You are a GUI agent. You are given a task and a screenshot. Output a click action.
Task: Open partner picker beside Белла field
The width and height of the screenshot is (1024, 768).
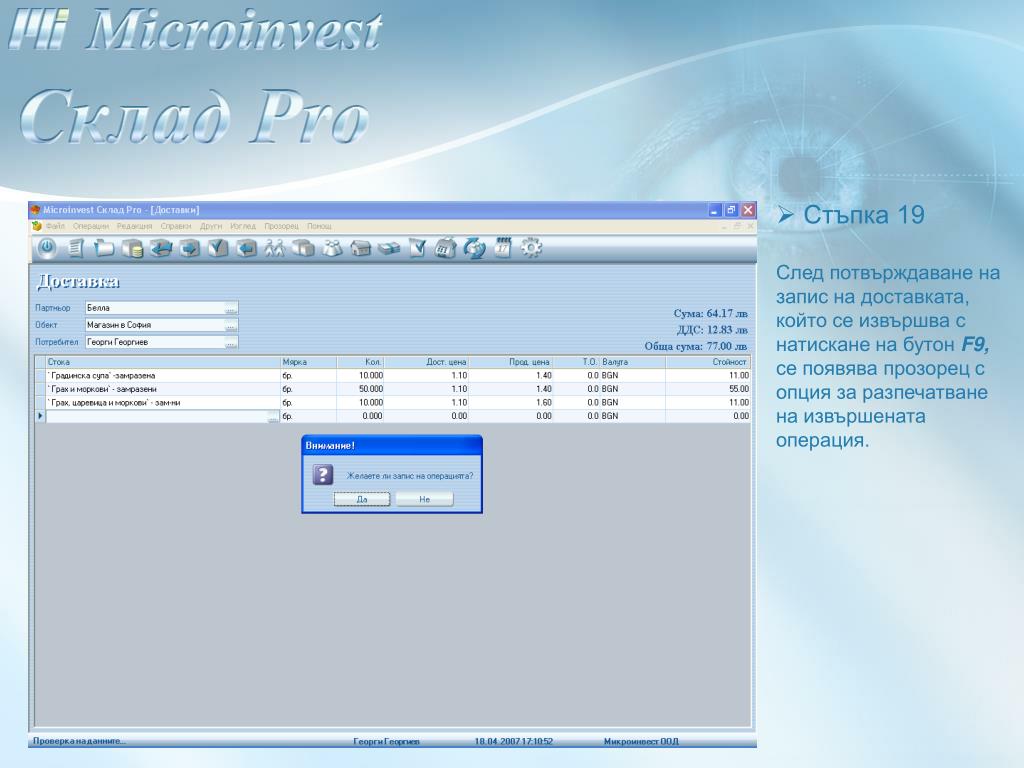(x=231, y=308)
